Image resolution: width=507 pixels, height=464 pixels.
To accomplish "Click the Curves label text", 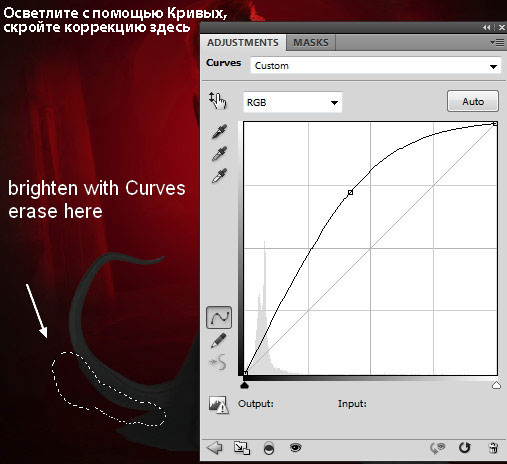I will pos(223,63).
